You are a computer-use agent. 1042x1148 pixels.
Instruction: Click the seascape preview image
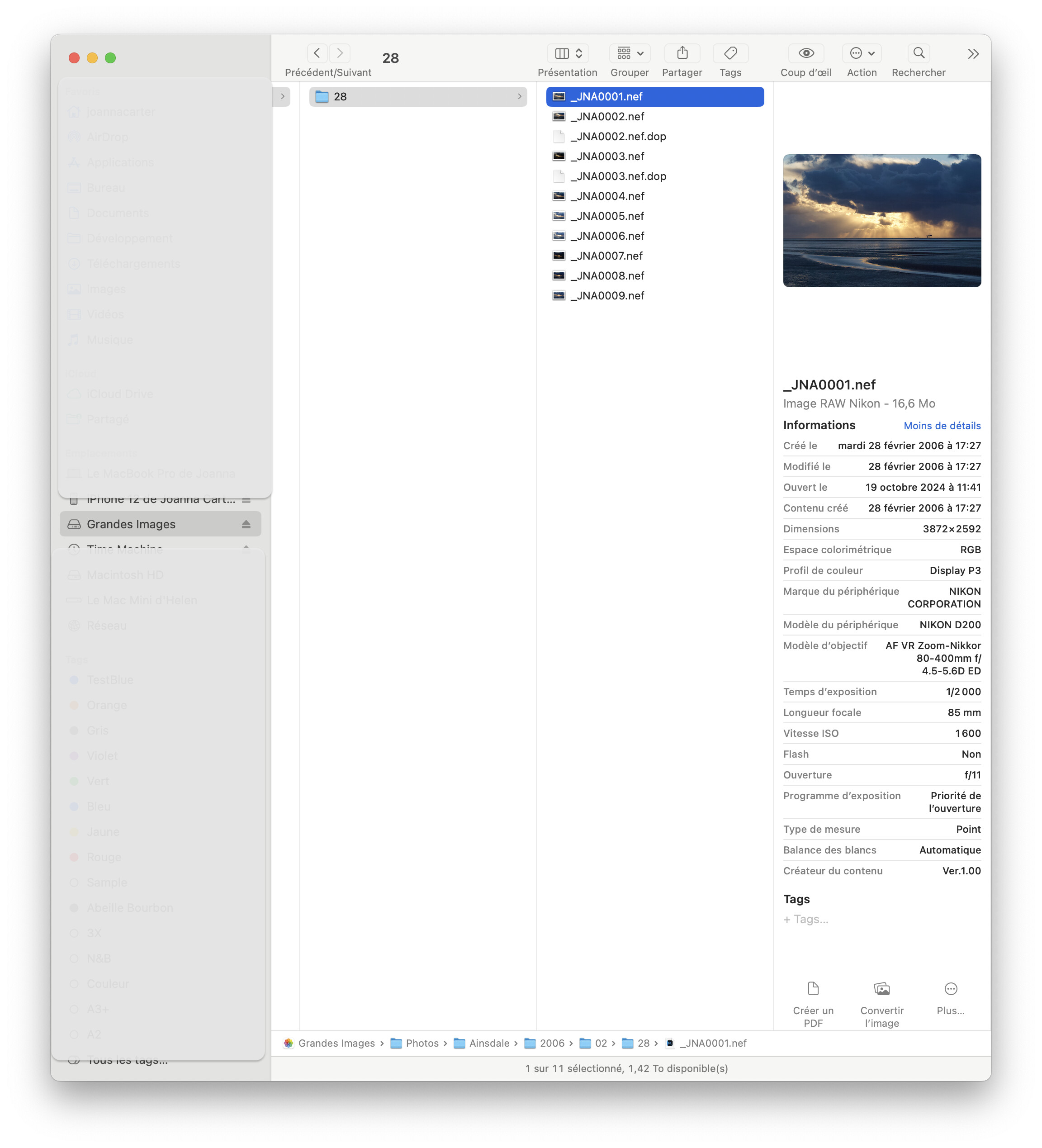pos(882,221)
